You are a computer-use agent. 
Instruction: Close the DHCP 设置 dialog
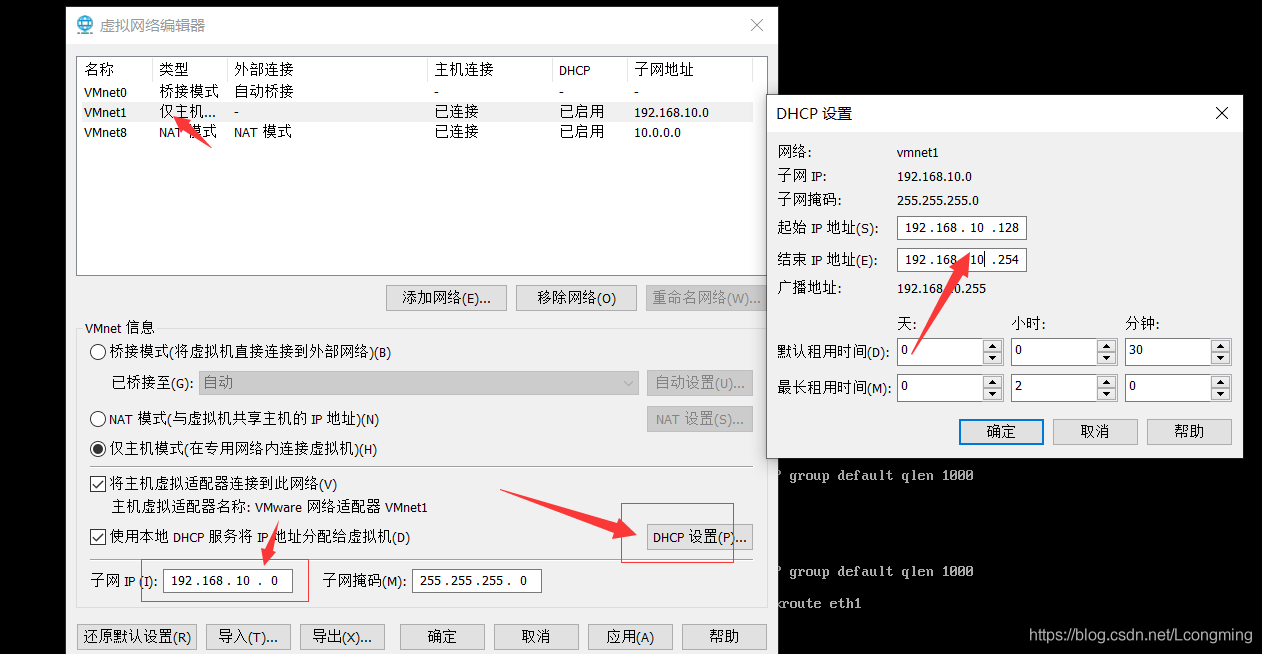[1221, 113]
